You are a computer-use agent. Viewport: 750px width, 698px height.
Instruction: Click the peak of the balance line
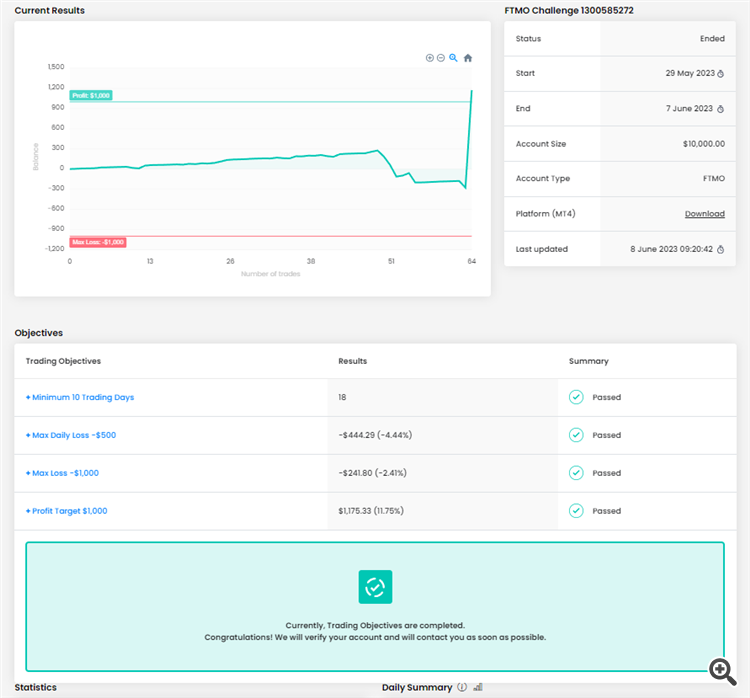pos(472,90)
